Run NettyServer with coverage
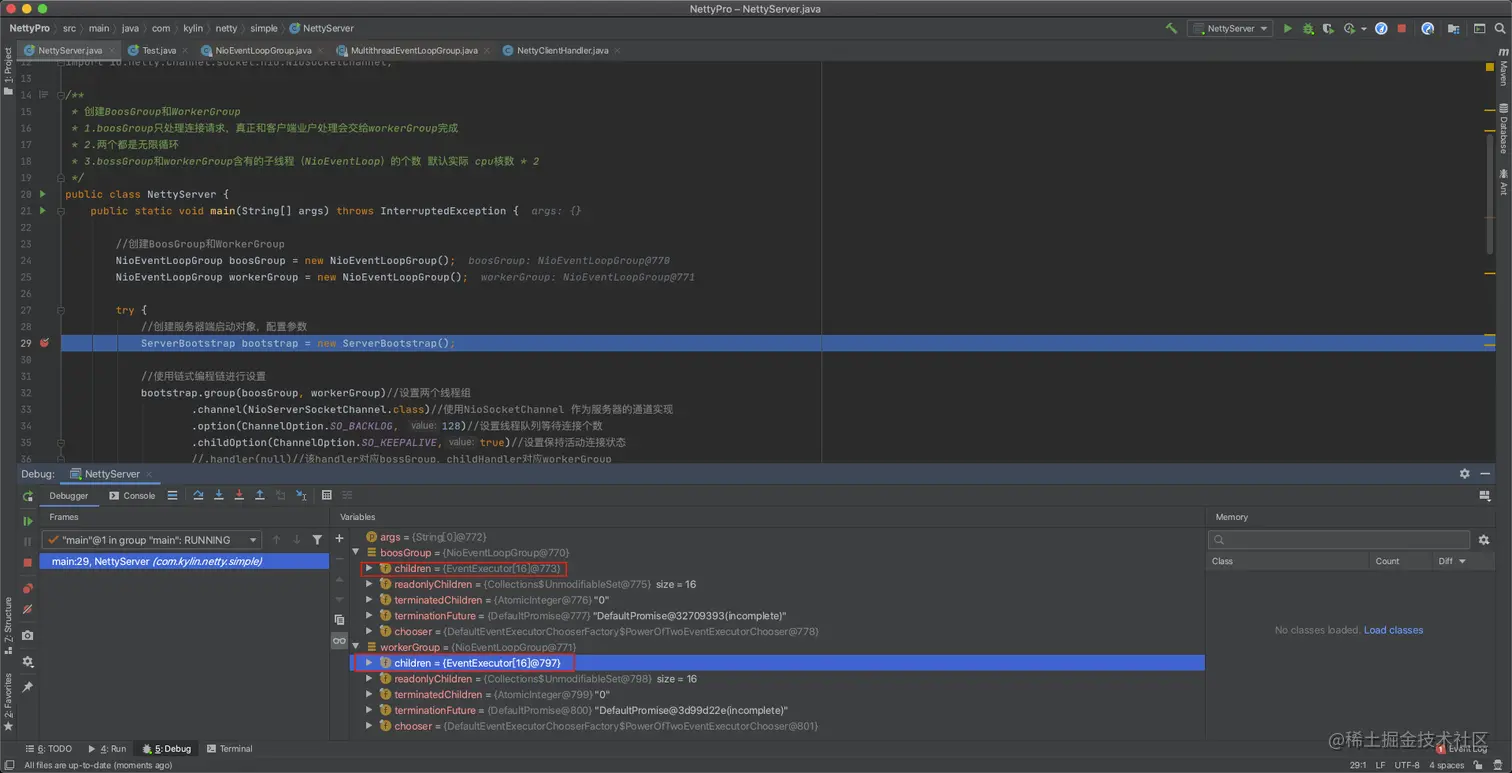This screenshot has width=1512, height=773. pyautogui.click(x=1328, y=28)
